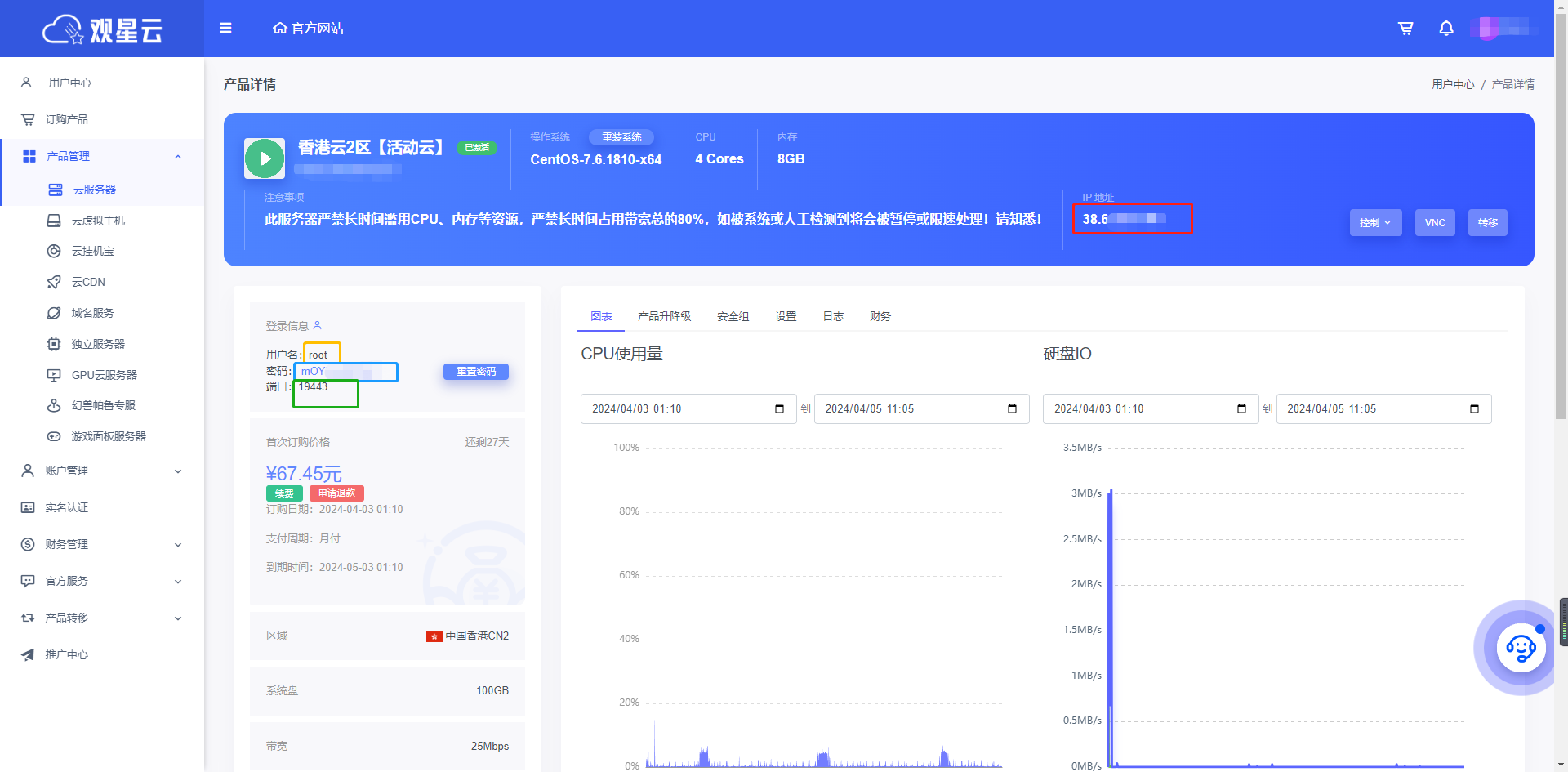Collapse the 产品管理 sidebar section
The height and width of the screenshot is (772, 1568).
178,156
